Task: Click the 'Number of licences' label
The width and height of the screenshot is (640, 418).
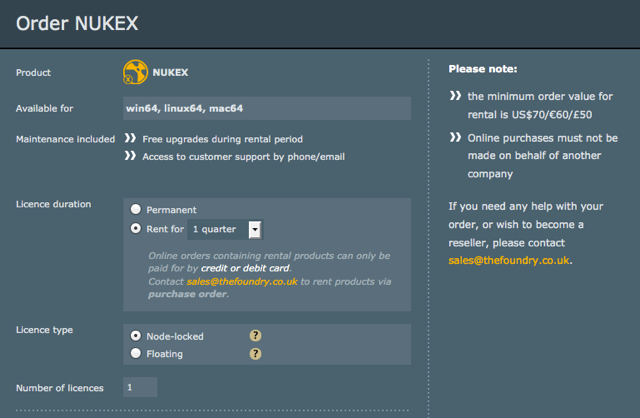Action: point(60,388)
